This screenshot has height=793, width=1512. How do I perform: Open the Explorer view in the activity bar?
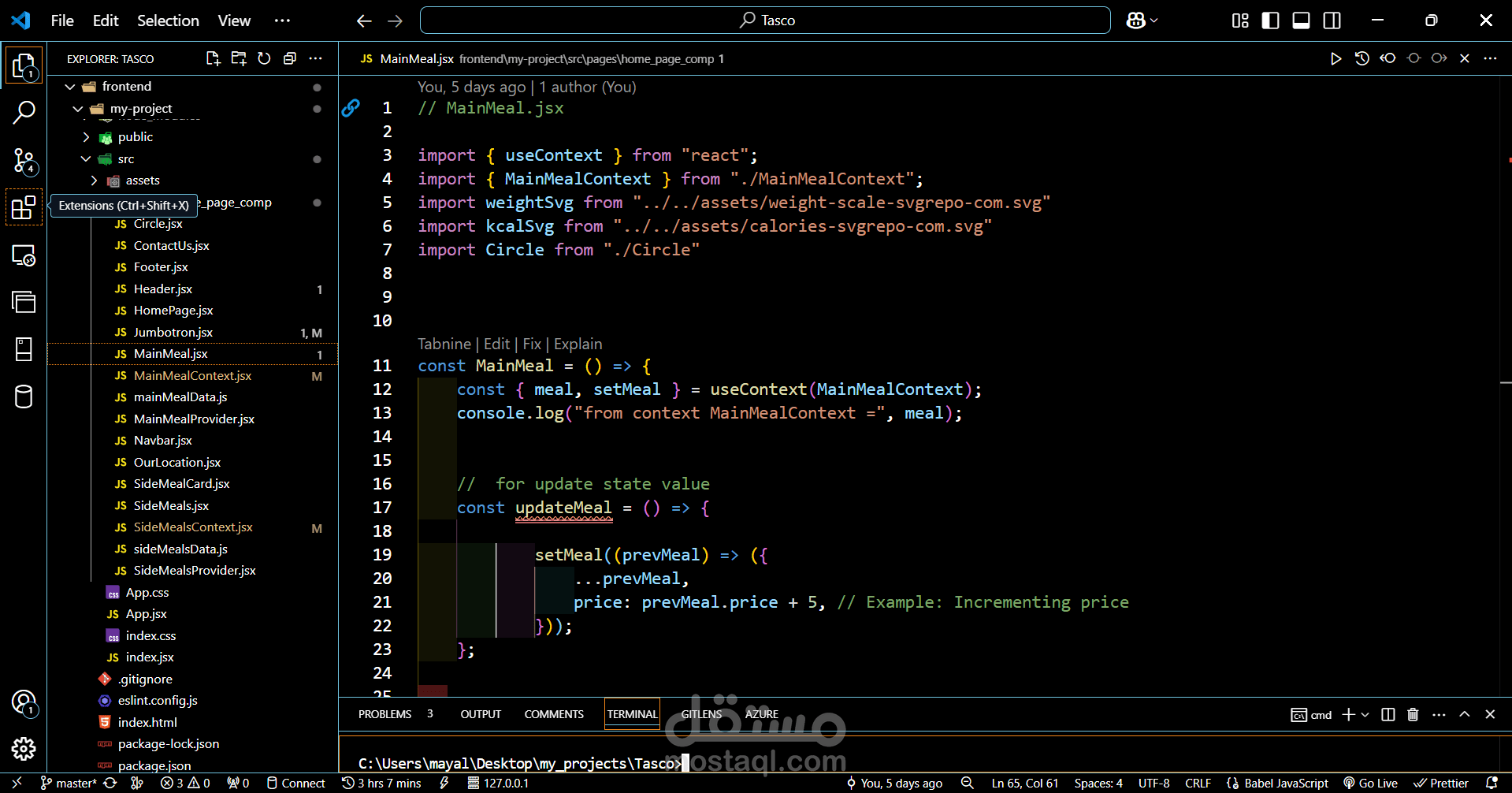click(24, 65)
